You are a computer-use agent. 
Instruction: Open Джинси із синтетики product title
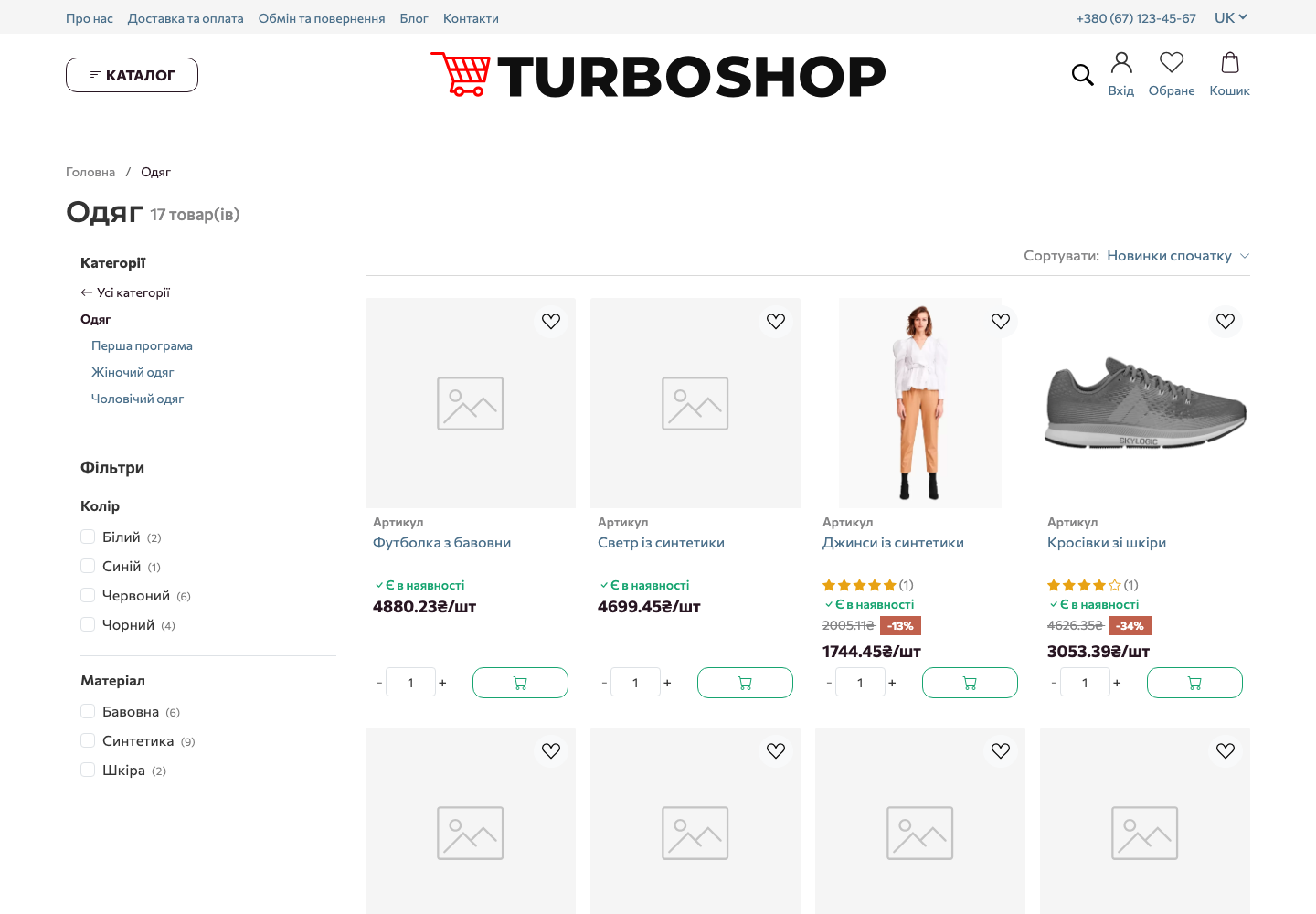point(893,542)
